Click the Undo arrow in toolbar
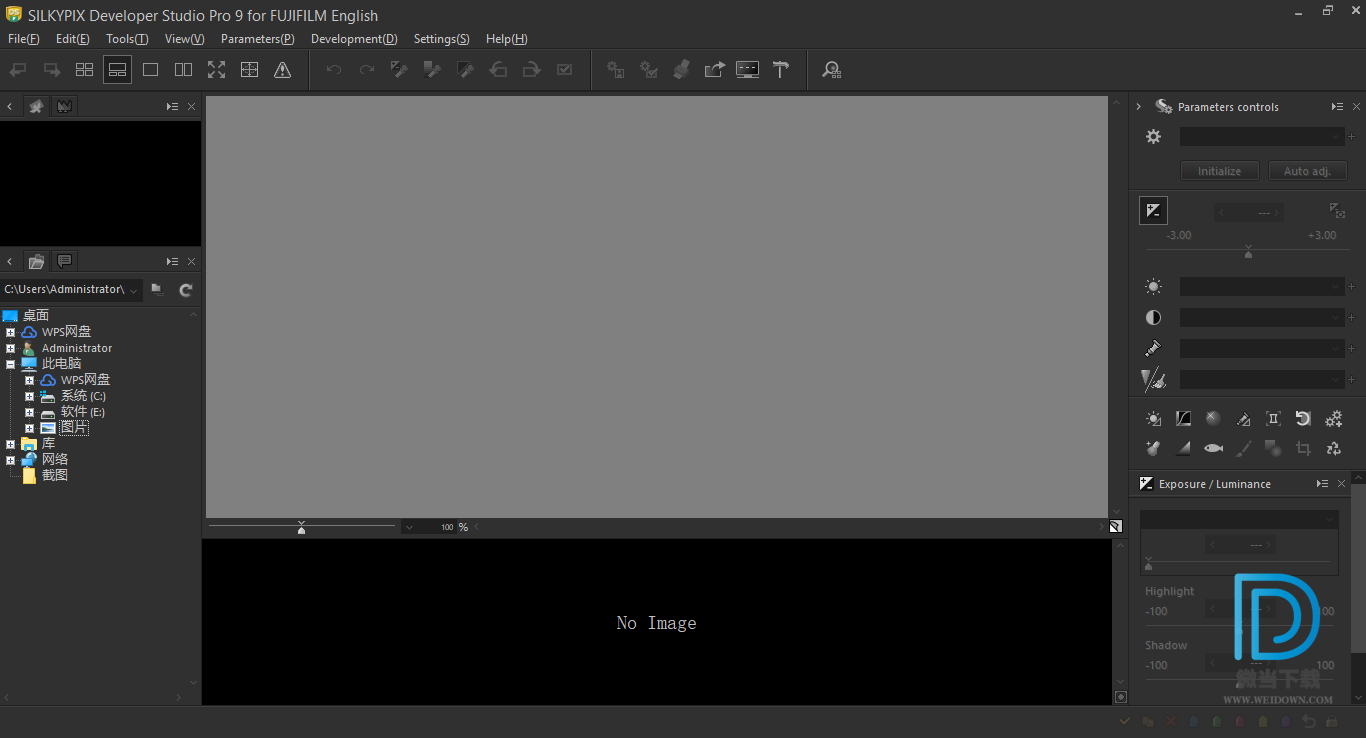Screen dimensions: 1366x738 point(334,70)
